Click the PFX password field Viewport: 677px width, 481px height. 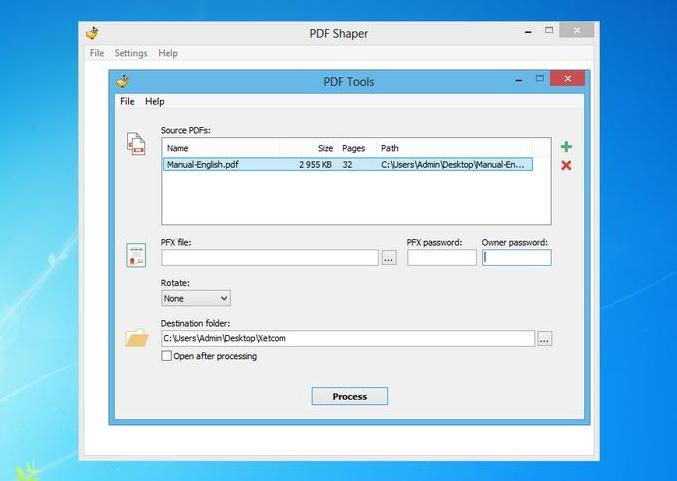(x=442, y=258)
